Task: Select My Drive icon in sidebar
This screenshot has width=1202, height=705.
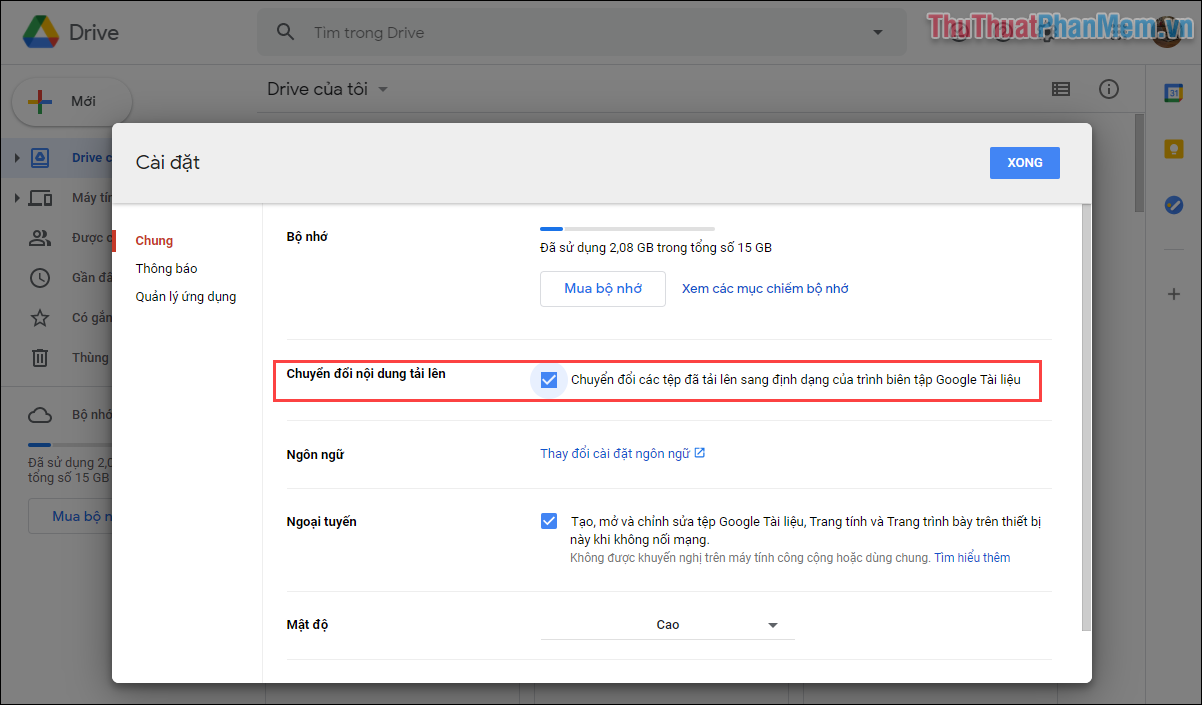Action: click(40, 158)
